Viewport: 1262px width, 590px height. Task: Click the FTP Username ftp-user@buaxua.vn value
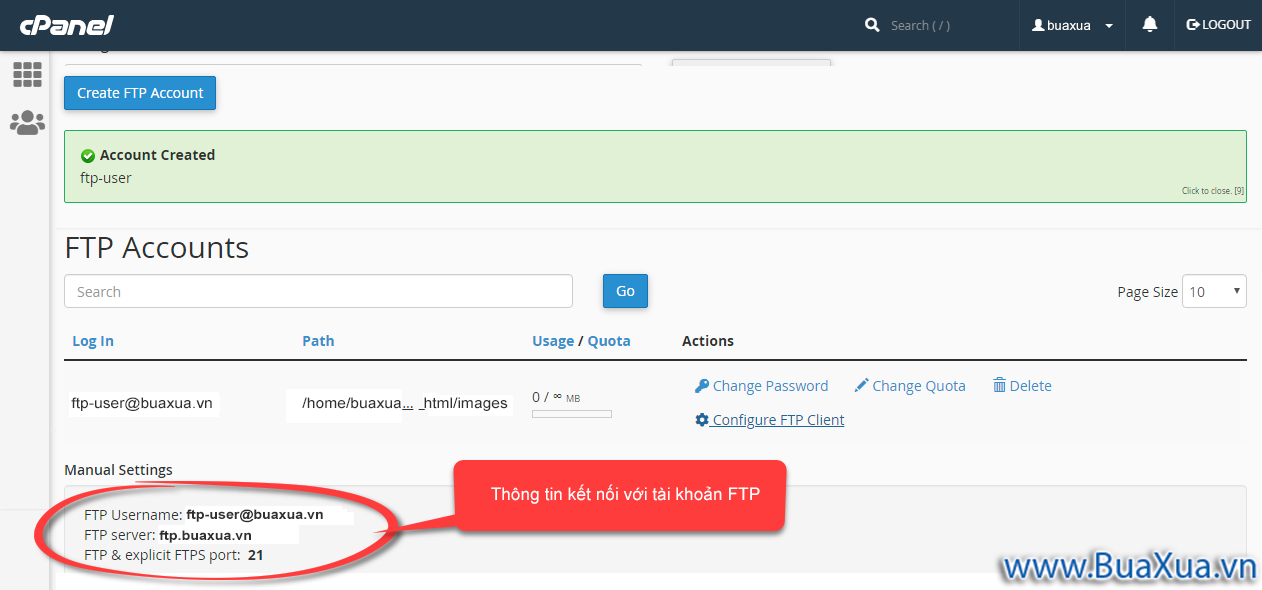(x=255, y=515)
